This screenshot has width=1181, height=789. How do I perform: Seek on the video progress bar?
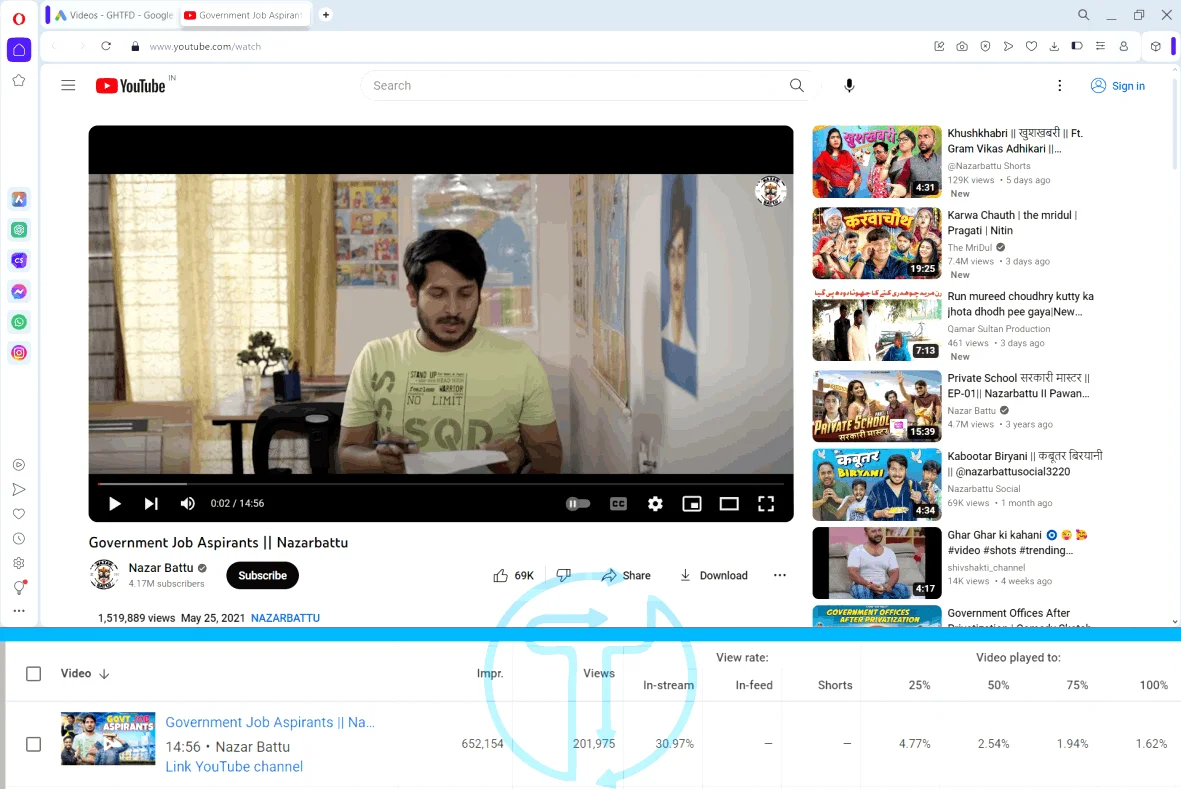pos(441,483)
